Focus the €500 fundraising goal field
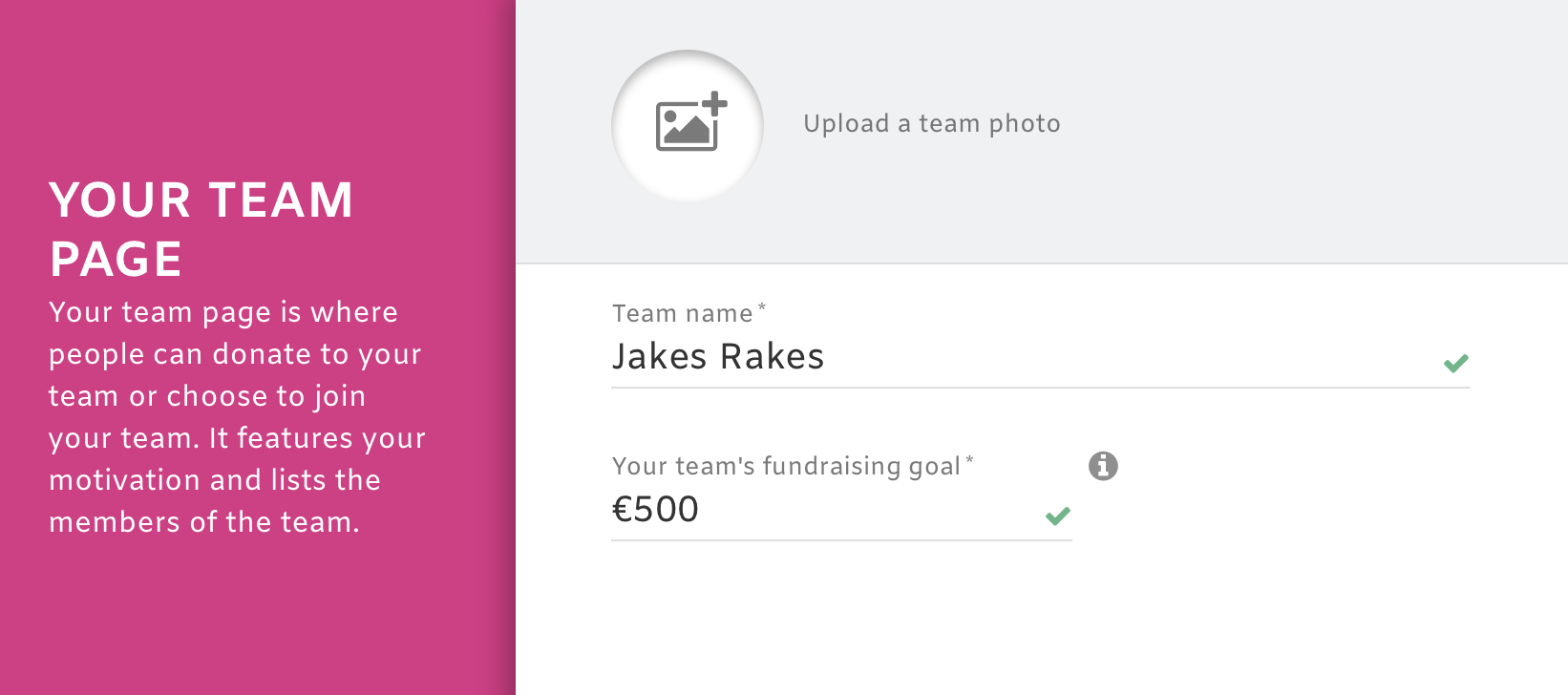The height and width of the screenshot is (695, 1568). [x=841, y=510]
